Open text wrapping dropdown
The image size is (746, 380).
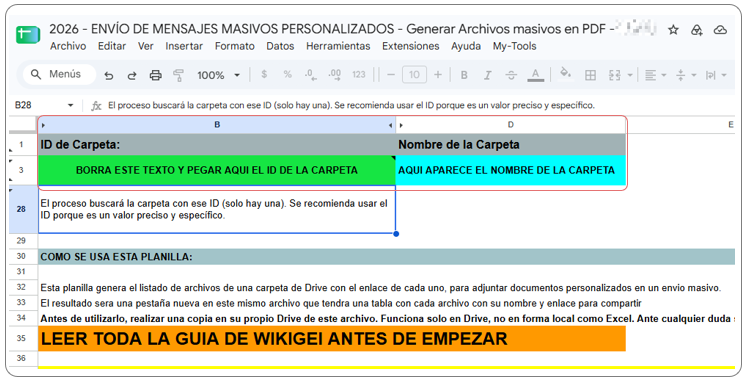point(716,75)
